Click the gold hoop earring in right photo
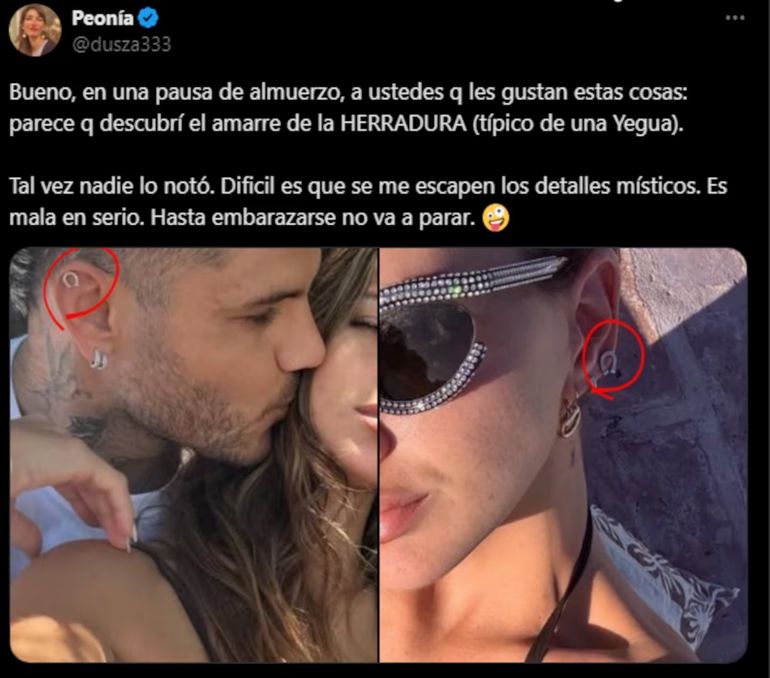 coord(571,417)
